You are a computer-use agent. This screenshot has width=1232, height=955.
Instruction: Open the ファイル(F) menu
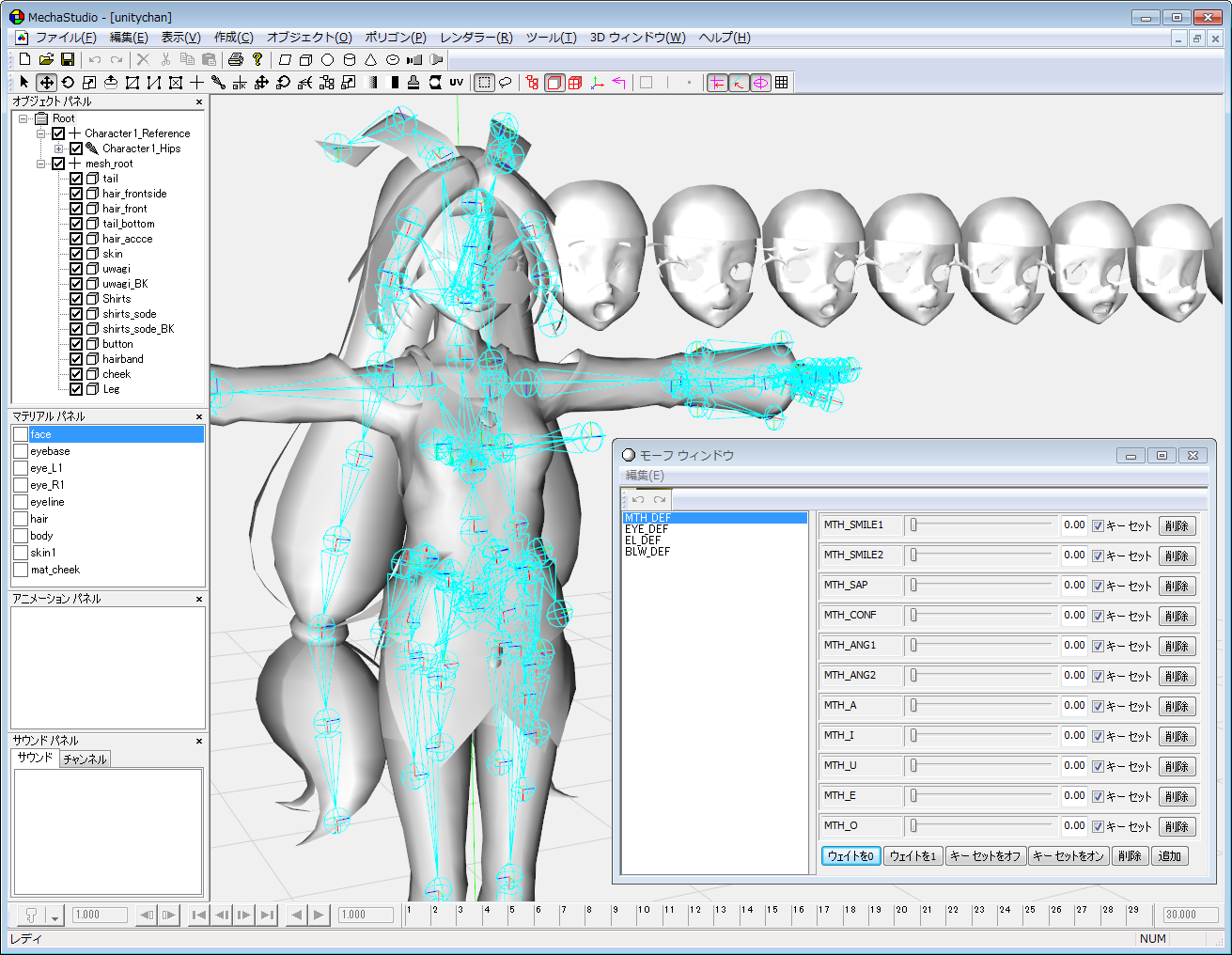tap(66, 38)
